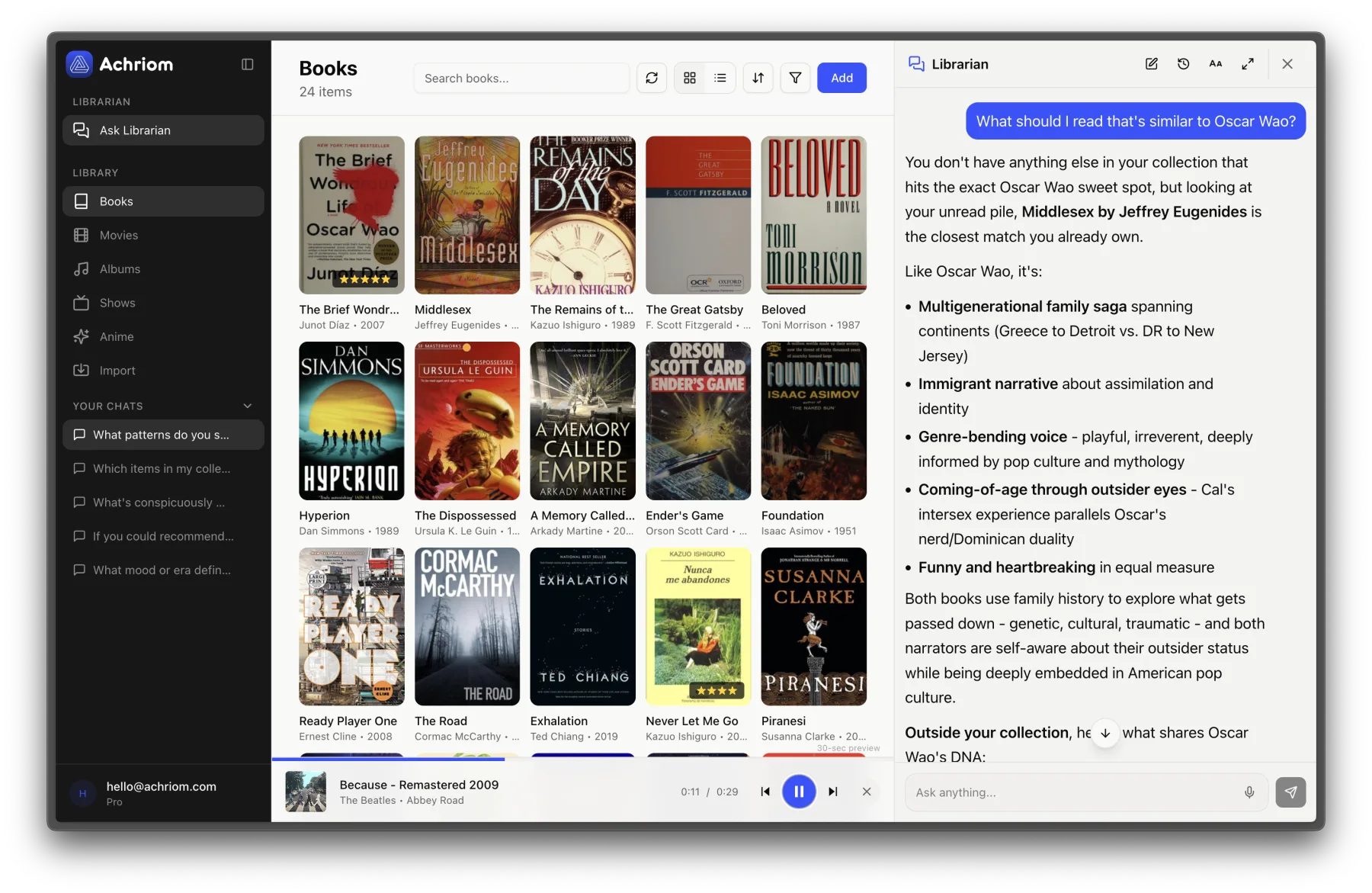Screen dimensions: 1372x893
Task: Click the playback progress bar
Action: (582, 760)
